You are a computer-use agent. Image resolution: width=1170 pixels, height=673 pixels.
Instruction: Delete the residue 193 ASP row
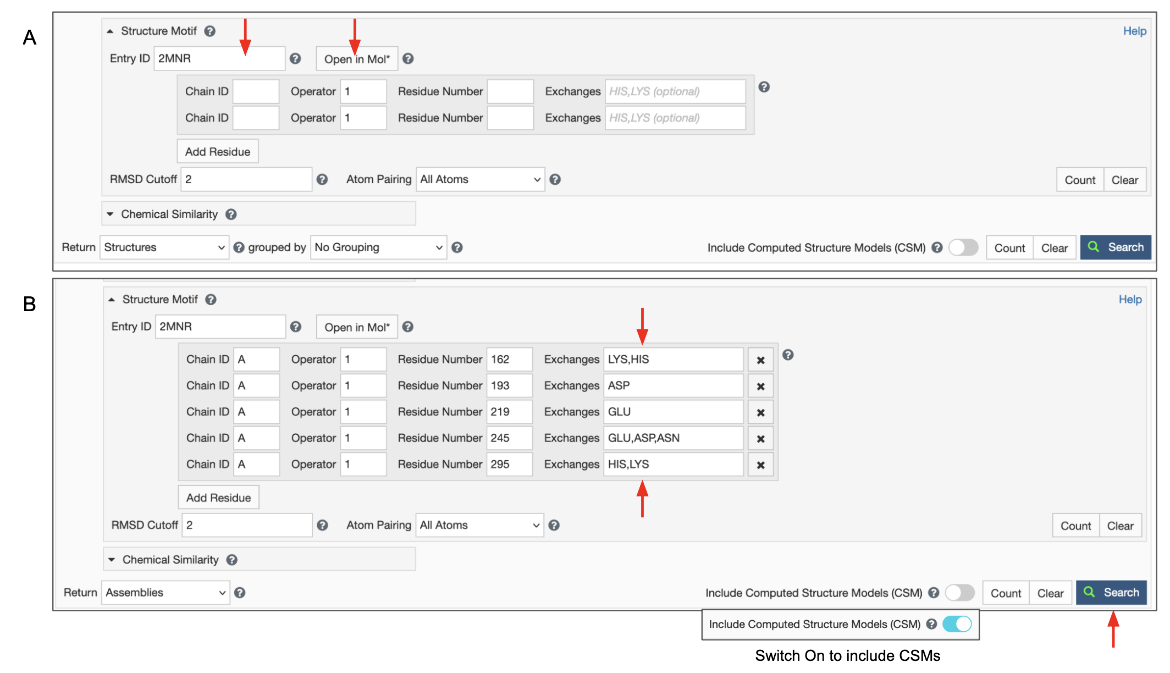click(760, 386)
